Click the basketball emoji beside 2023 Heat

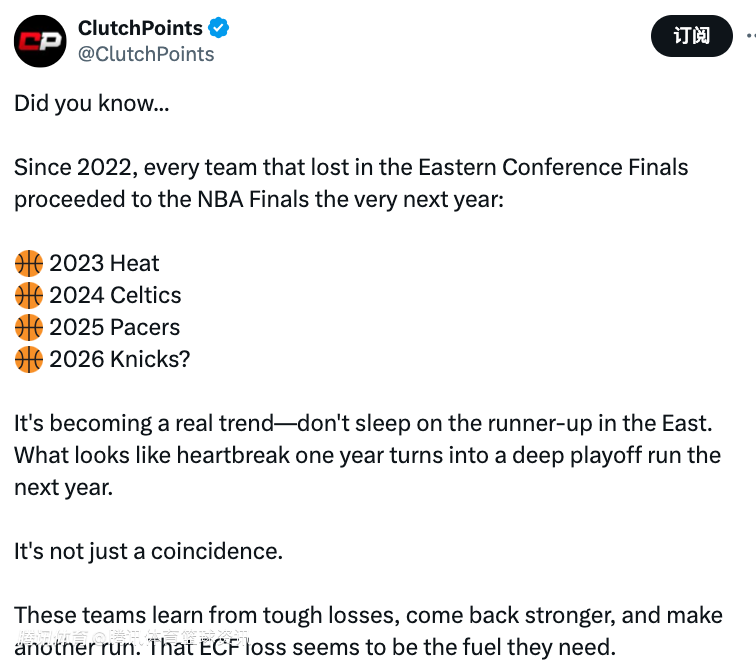pyautogui.click(x=28, y=263)
